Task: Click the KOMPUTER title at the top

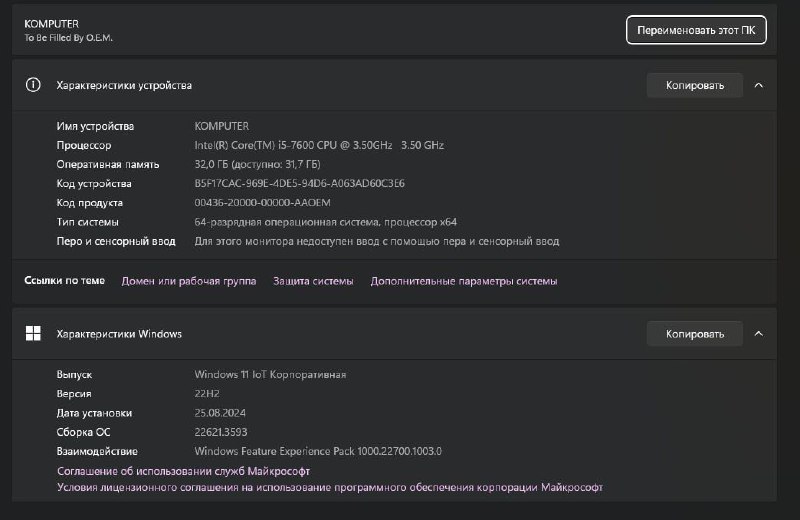Action: (52, 24)
